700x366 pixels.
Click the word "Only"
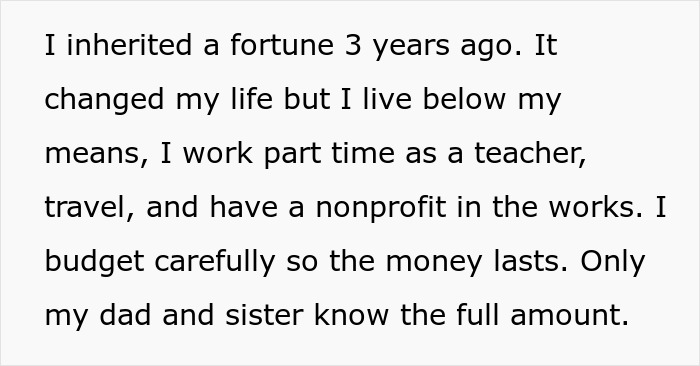(x=612, y=263)
